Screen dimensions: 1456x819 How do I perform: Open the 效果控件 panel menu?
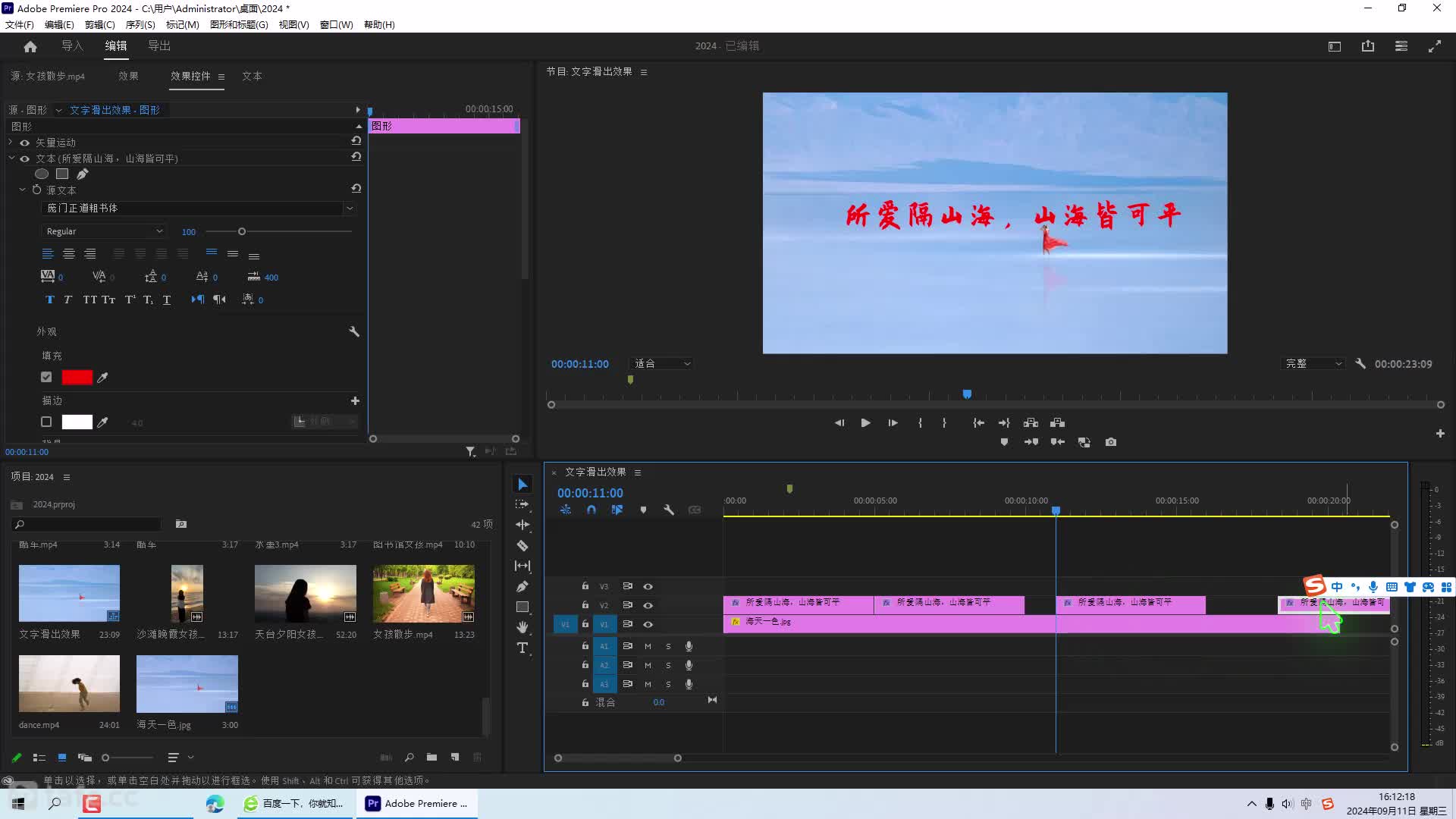(221, 77)
